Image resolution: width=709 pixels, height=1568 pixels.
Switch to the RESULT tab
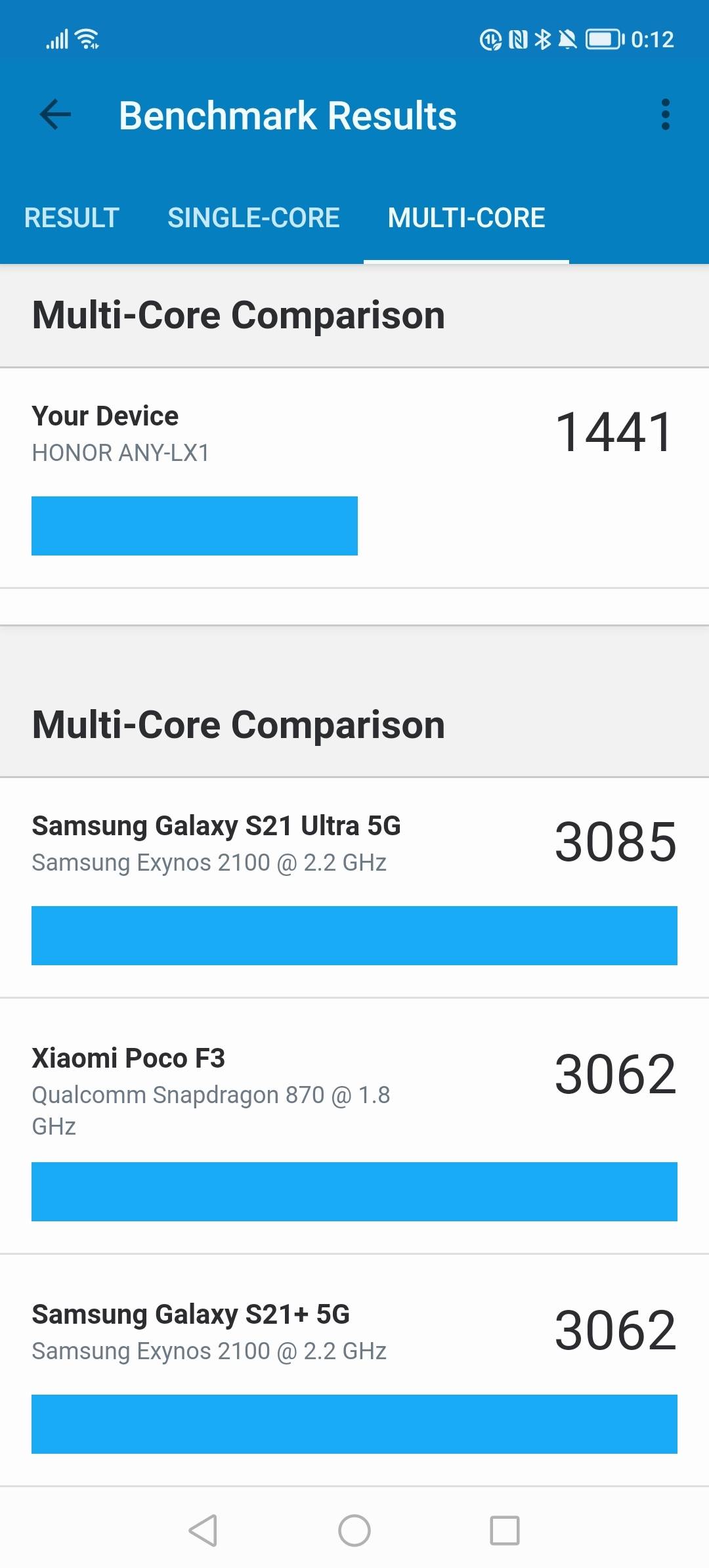point(72,218)
